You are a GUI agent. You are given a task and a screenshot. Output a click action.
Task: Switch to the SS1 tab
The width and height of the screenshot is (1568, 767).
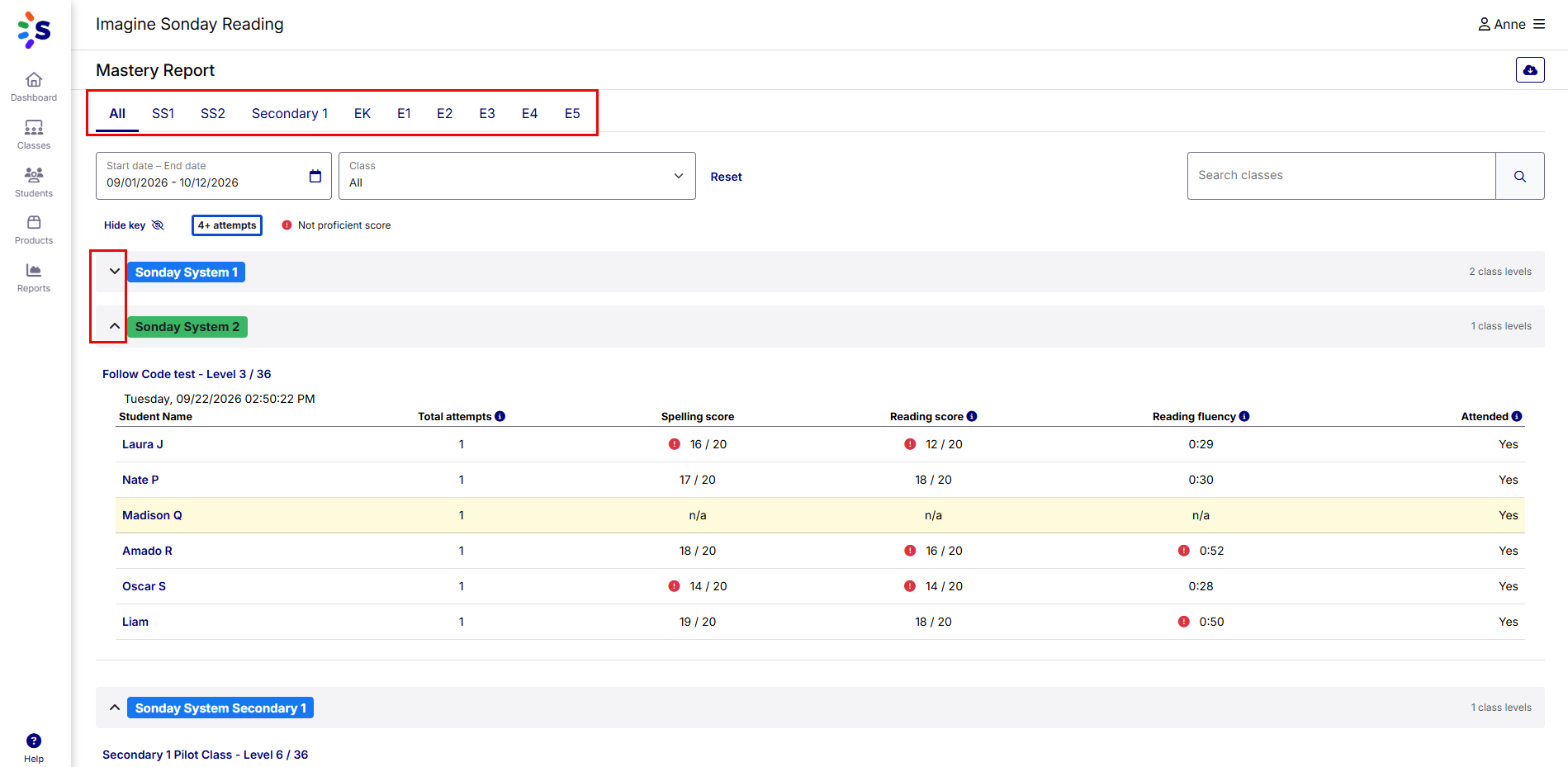(x=163, y=113)
